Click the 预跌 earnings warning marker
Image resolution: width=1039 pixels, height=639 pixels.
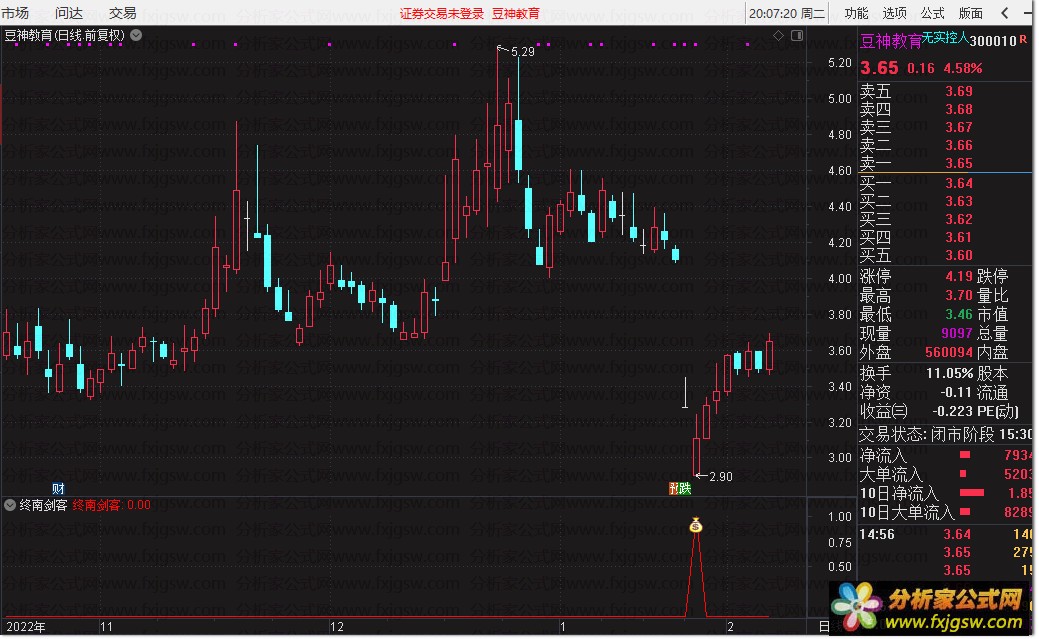coord(680,489)
